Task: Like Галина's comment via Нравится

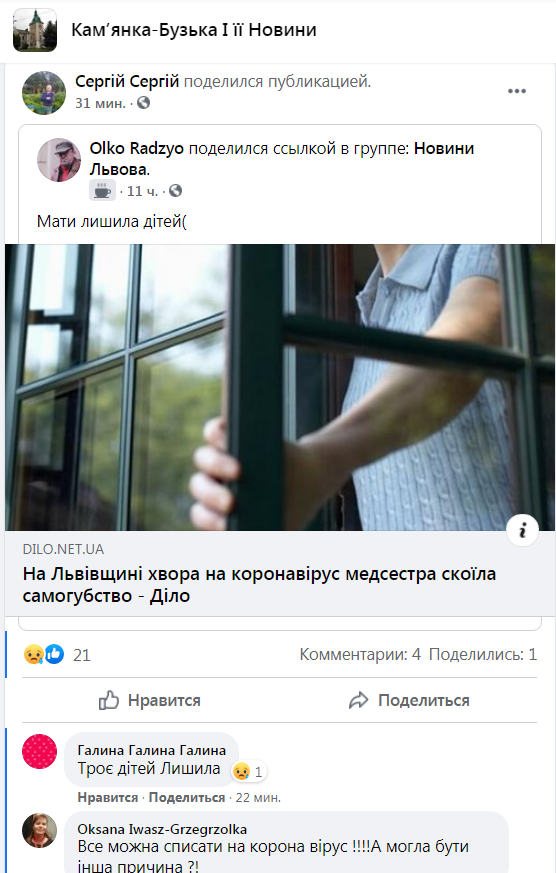Action: (x=107, y=797)
